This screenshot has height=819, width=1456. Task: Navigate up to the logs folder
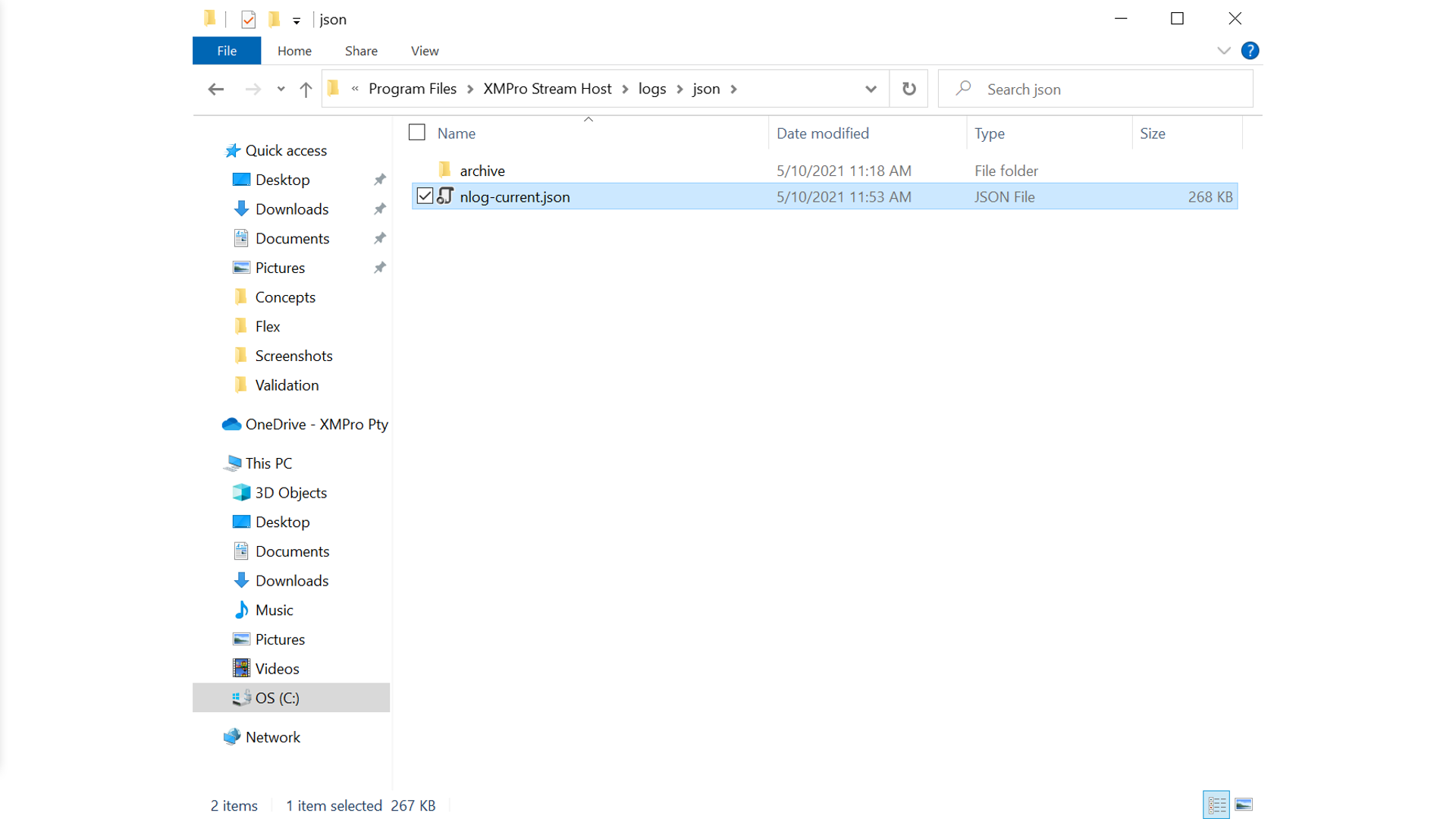[305, 88]
